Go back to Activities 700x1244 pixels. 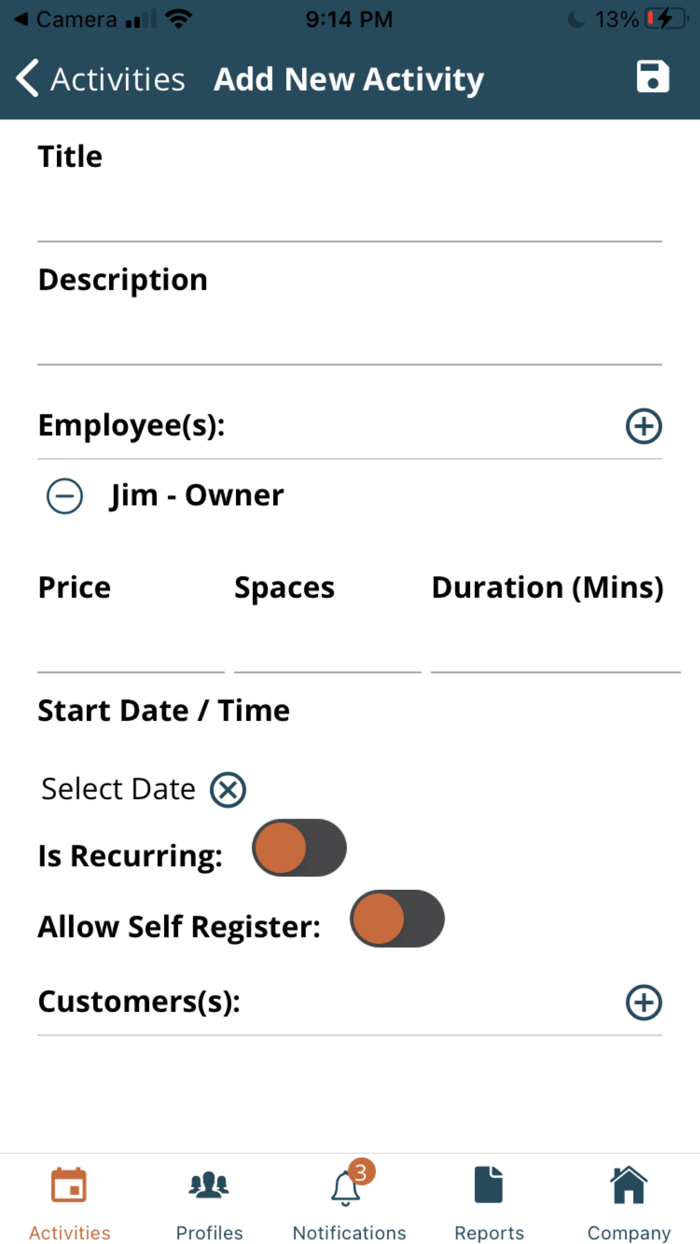pyautogui.click(x=101, y=79)
